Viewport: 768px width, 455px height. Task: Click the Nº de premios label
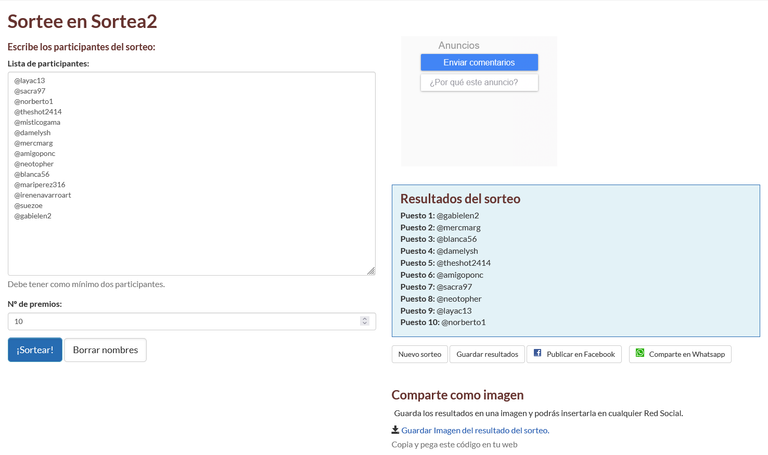point(34,304)
